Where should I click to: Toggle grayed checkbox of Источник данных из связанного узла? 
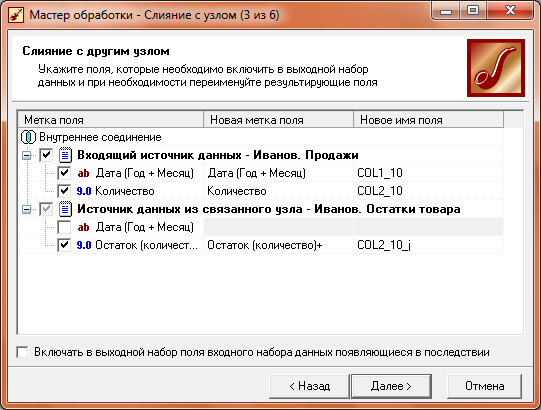click(x=46, y=209)
